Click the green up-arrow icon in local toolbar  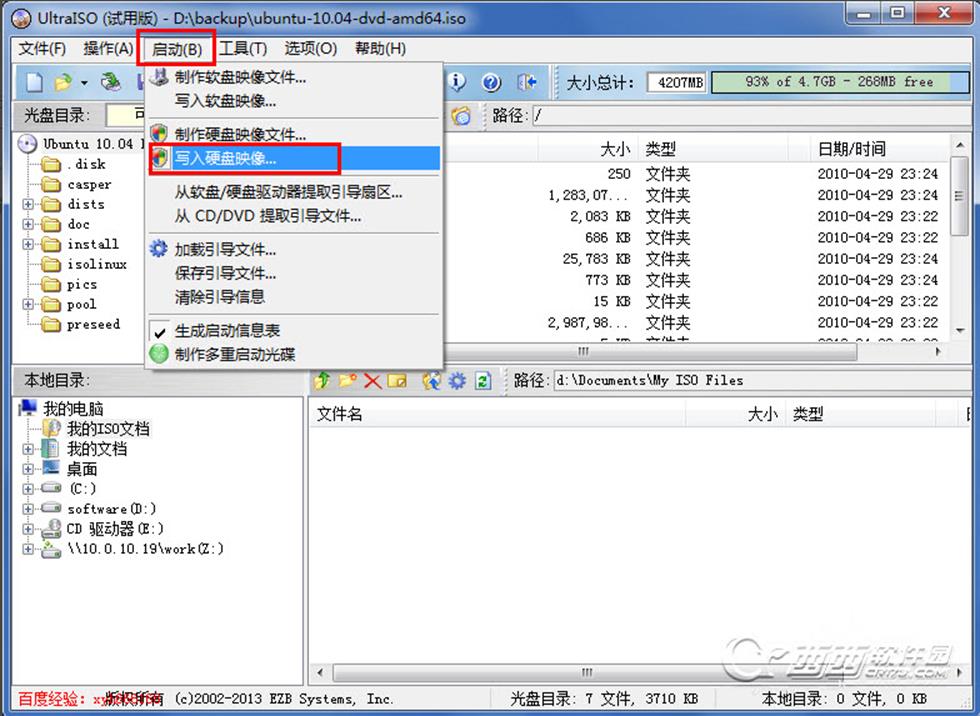[x=322, y=381]
